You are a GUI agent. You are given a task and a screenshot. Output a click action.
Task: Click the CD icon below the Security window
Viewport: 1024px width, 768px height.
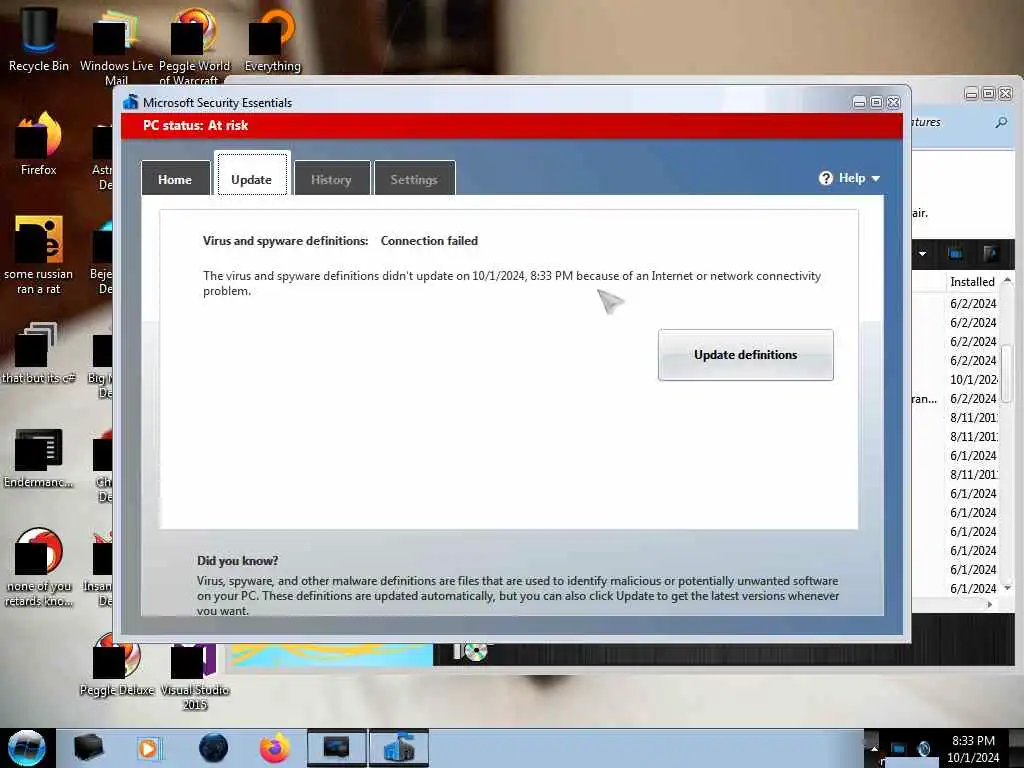click(x=476, y=651)
